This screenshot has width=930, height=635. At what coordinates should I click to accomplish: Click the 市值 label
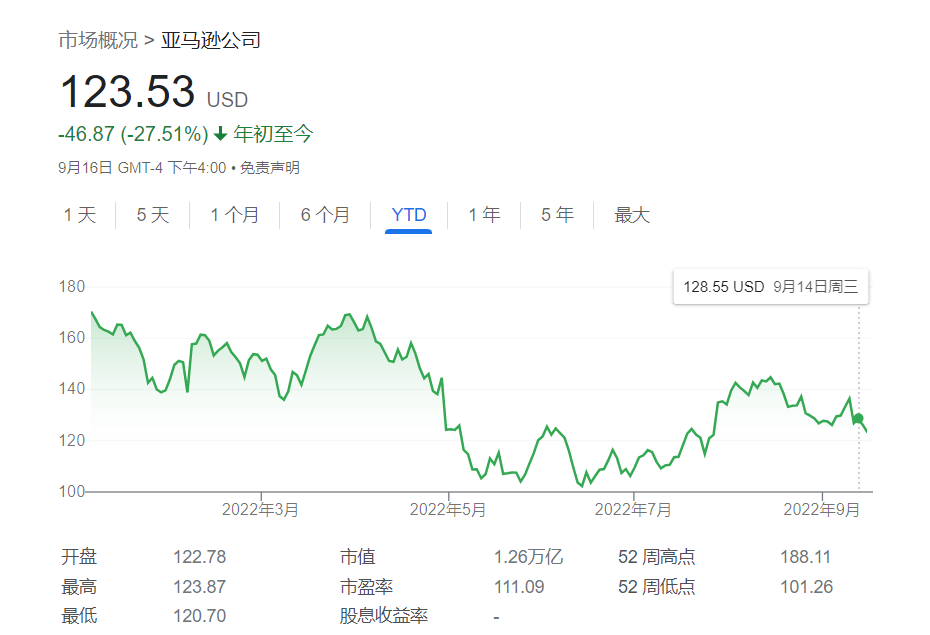click(358, 557)
